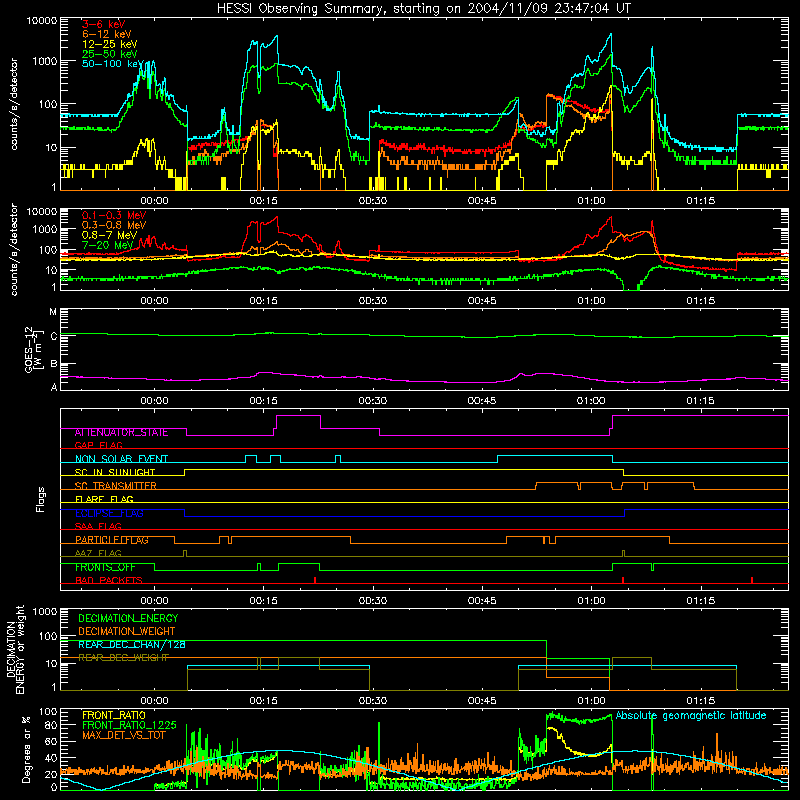
Task: Click the 0.8-7 MeV legend entry
Action: (109, 235)
